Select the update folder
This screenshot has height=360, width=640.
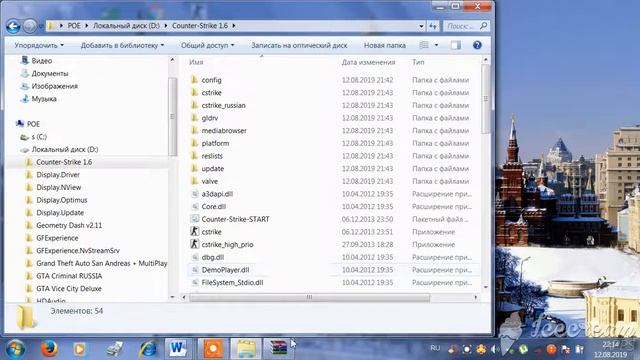pyautogui.click(x=213, y=169)
